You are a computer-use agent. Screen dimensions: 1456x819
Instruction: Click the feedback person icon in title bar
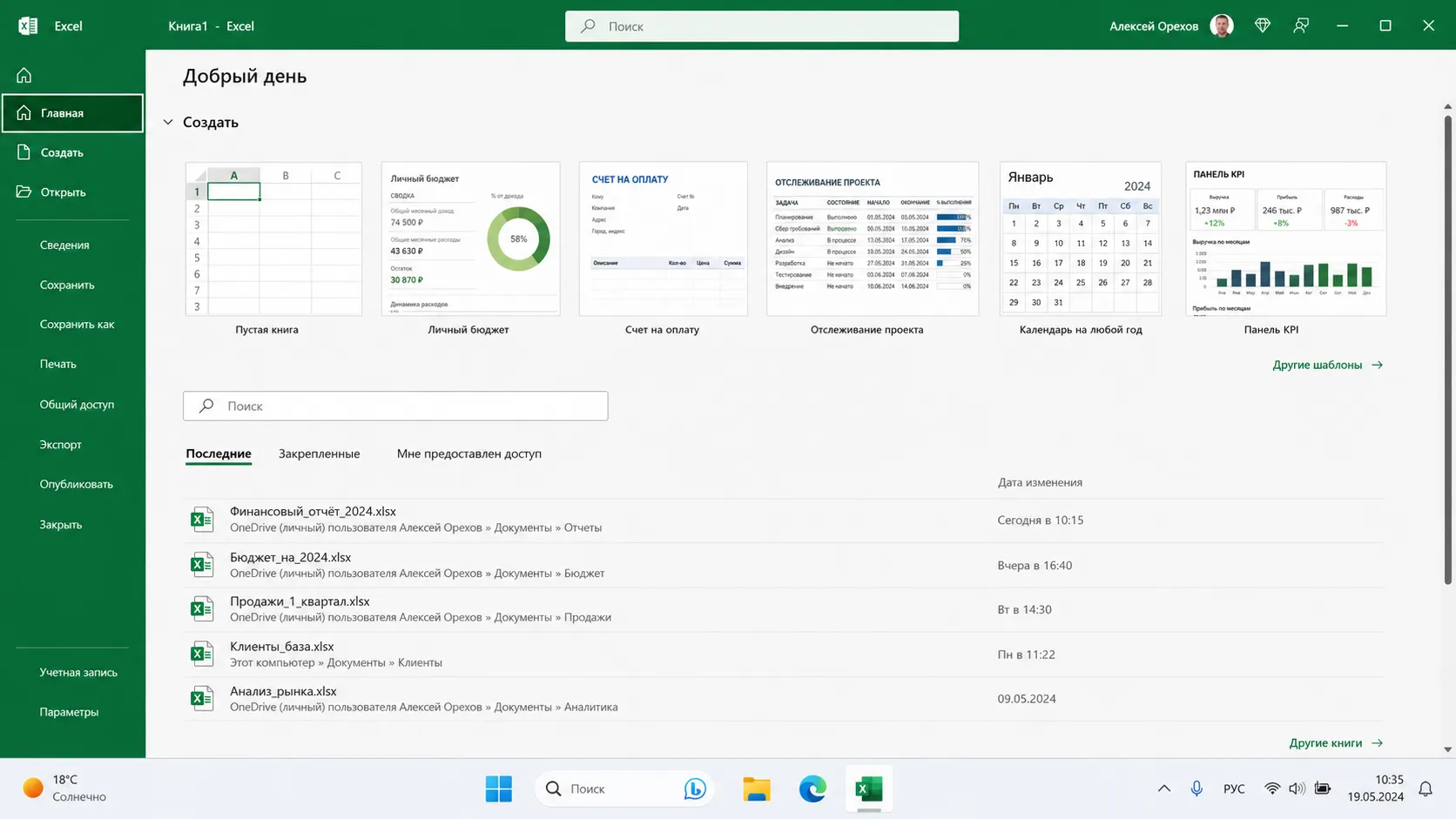(x=1301, y=26)
